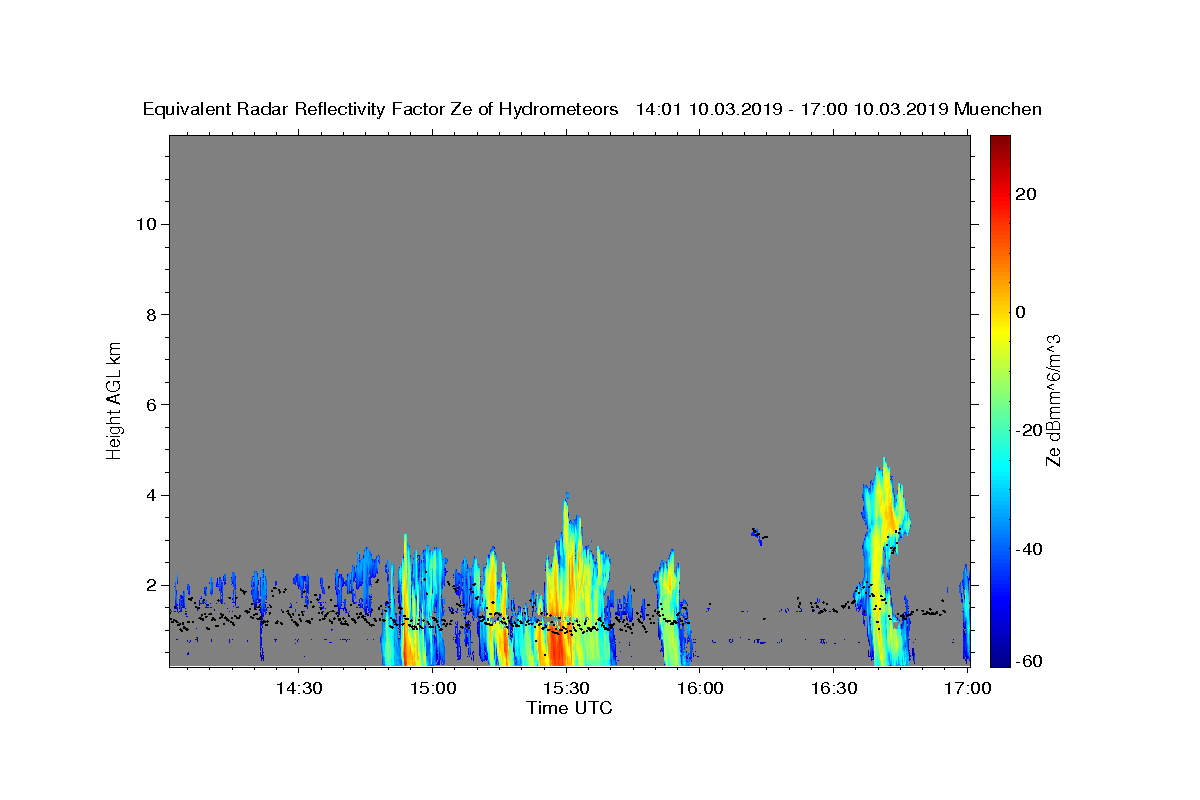The height and width of the screenshot is (800, 1200).
Task: Click the station name 'Muenchen' in the title
Action: (x=998, y=109)
